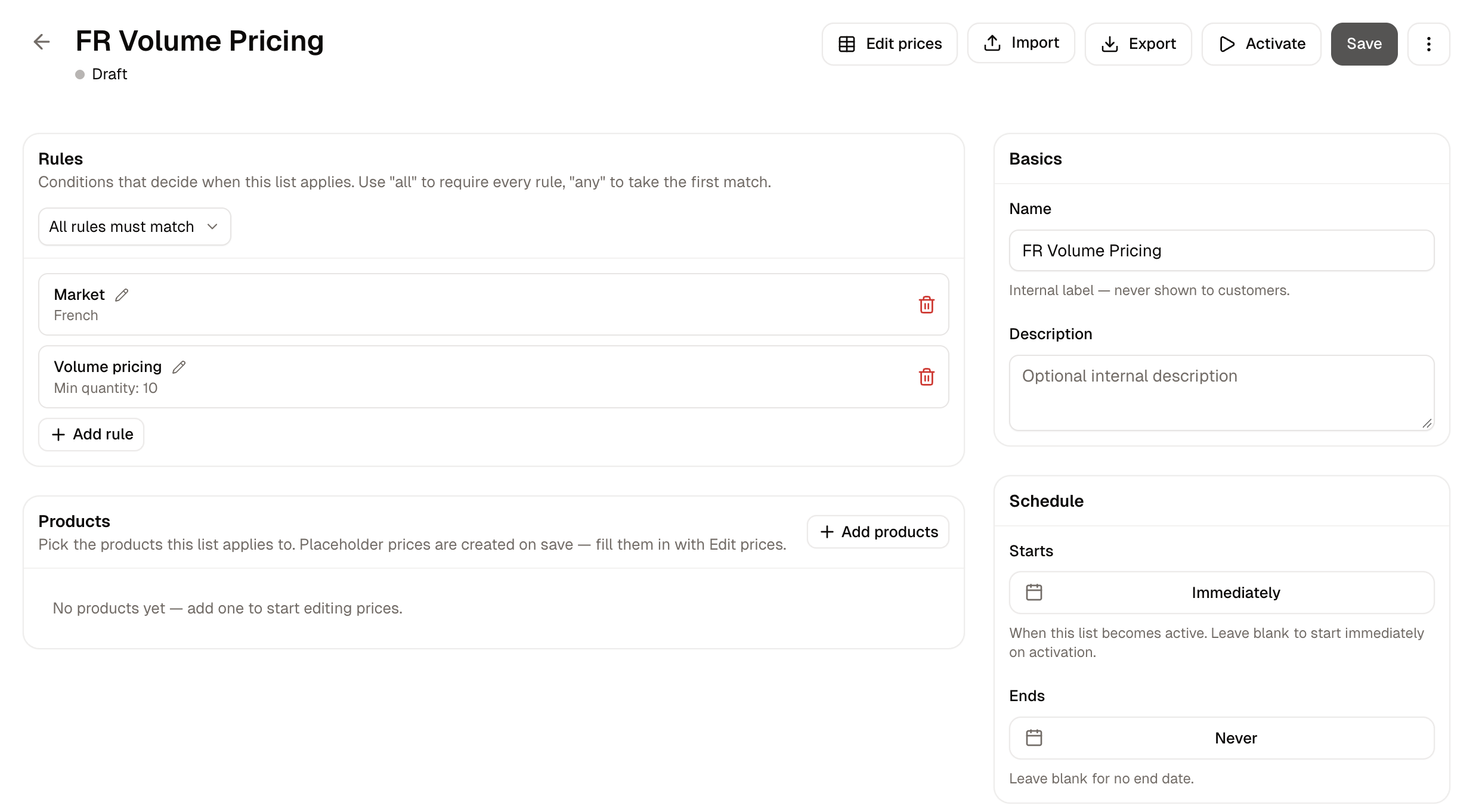Click the "No products yet" message
1479x812 pixels.
pyautogui.click(x=227, y=608)
